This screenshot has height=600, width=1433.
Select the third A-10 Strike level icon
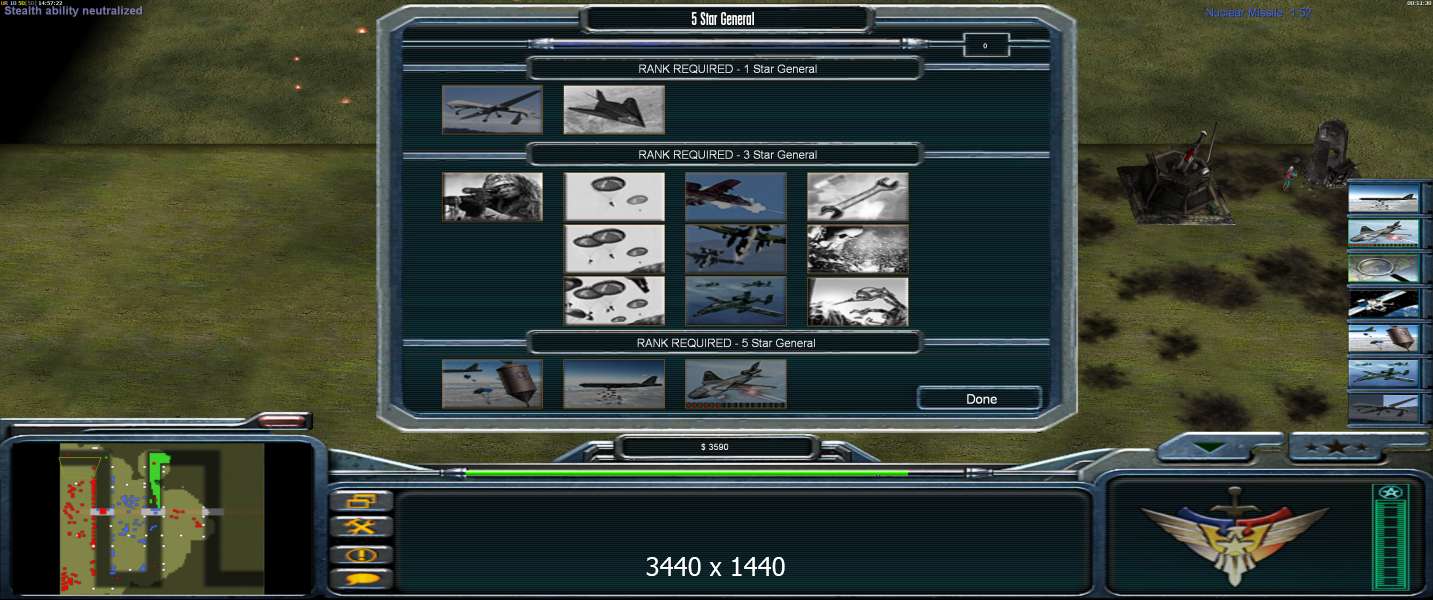pos(736,301)
